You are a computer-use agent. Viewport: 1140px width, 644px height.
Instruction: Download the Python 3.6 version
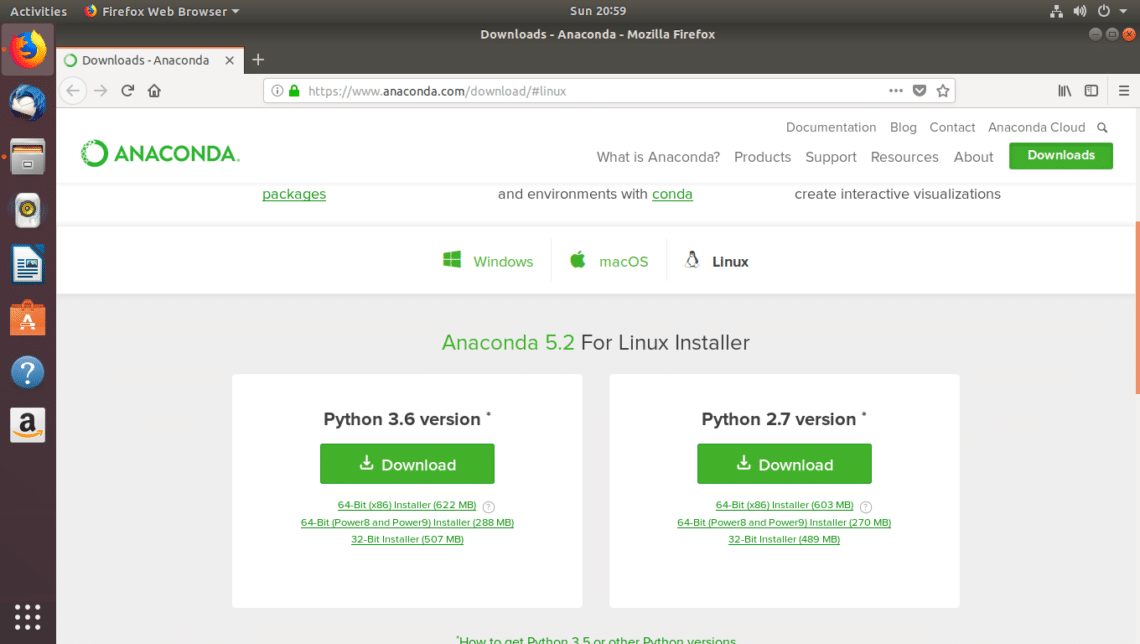(x=407, y=464)
